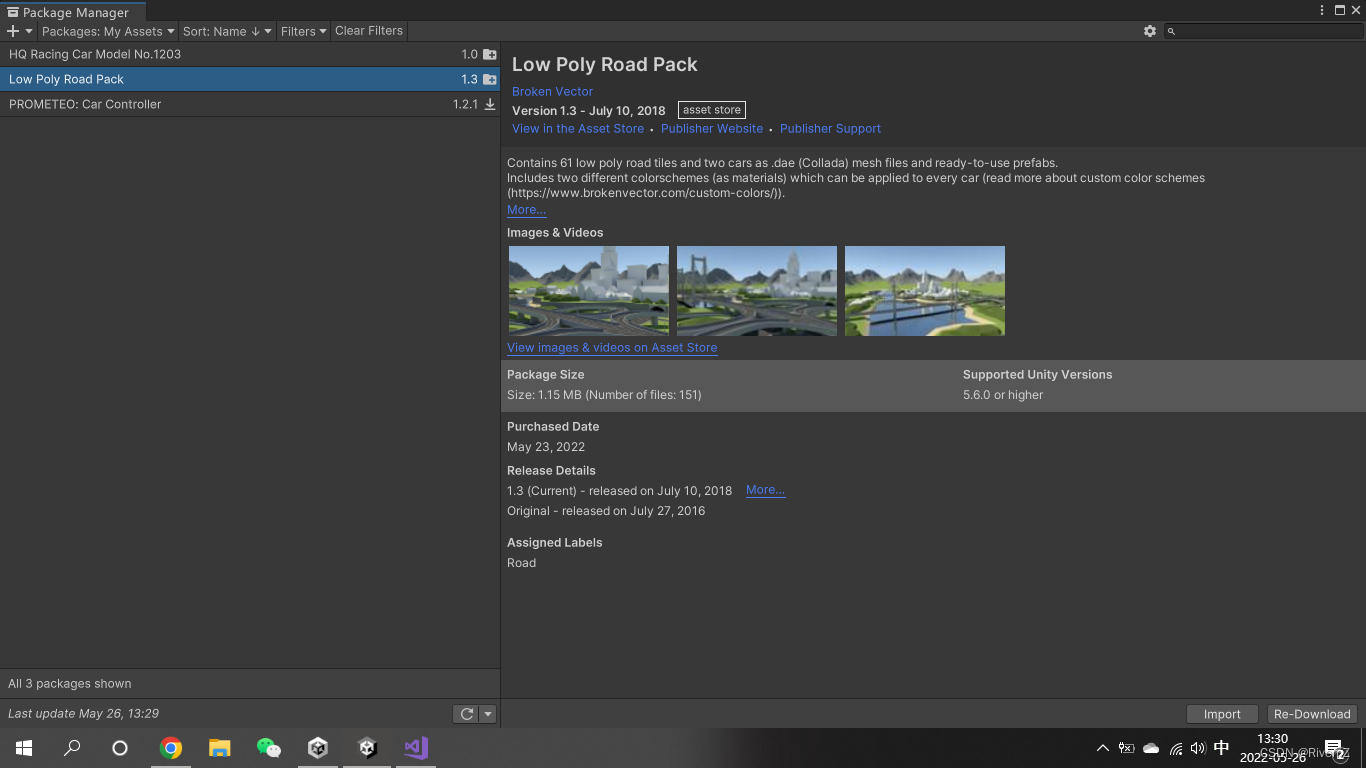Select the Package Manager tab
This screenshot has width=1366, height=768.
[x=74, y=12]
